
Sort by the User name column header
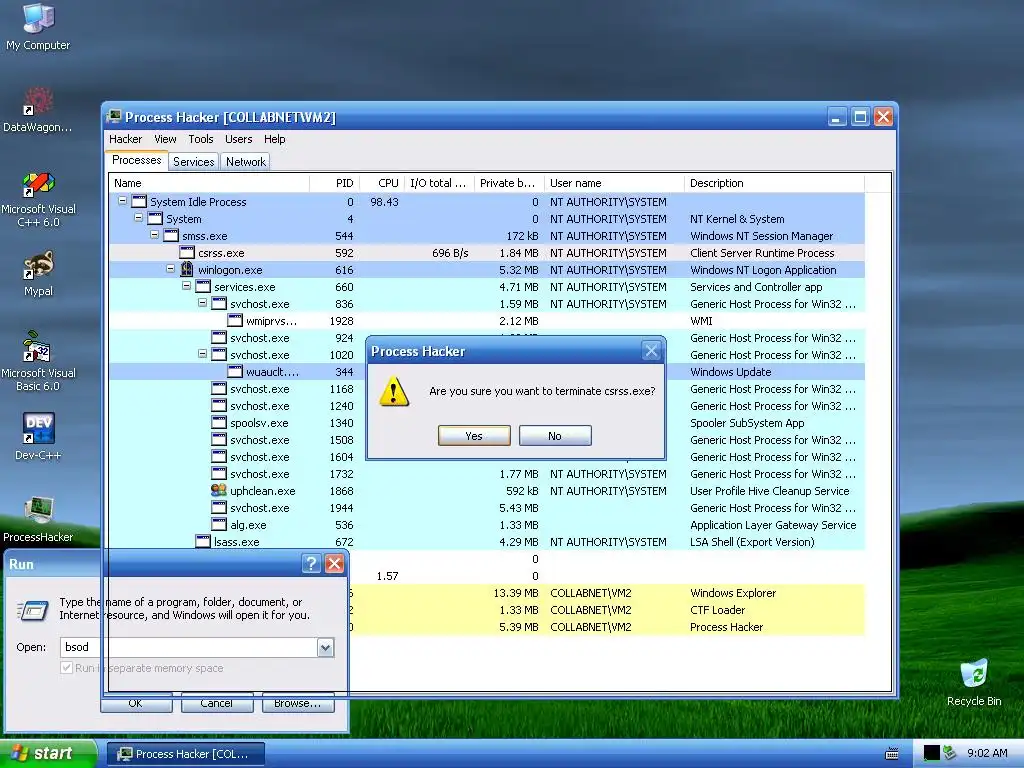[x=615, y=183]
